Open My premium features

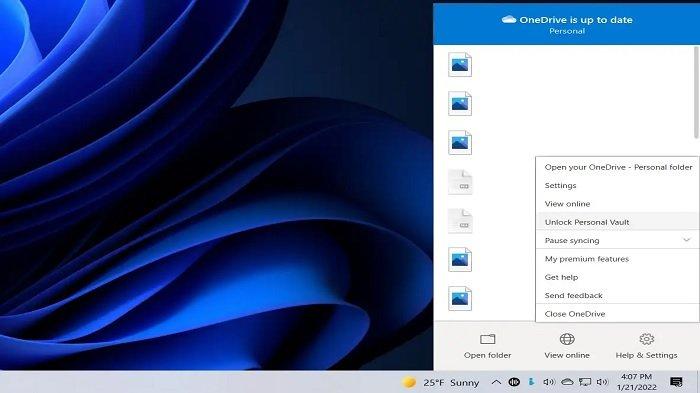[x=618, y=259]
